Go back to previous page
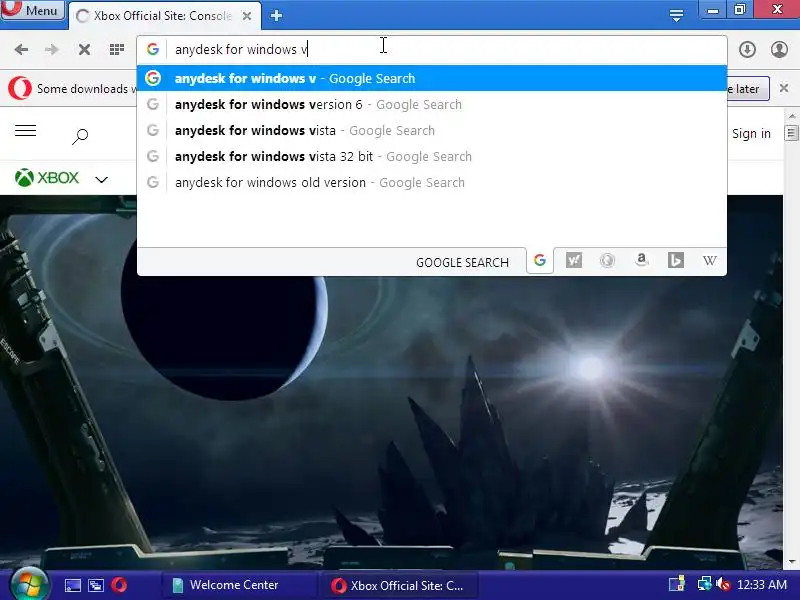The height and width of the screenshot is (600, 800). pos(21,49)
